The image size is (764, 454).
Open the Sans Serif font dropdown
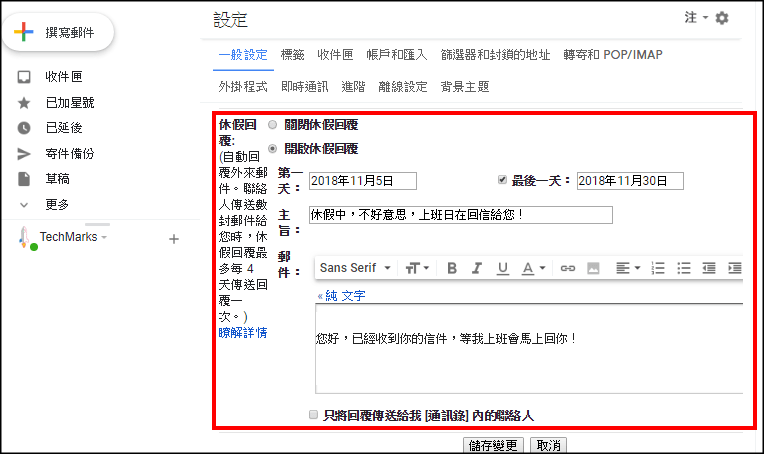point(355,268)
